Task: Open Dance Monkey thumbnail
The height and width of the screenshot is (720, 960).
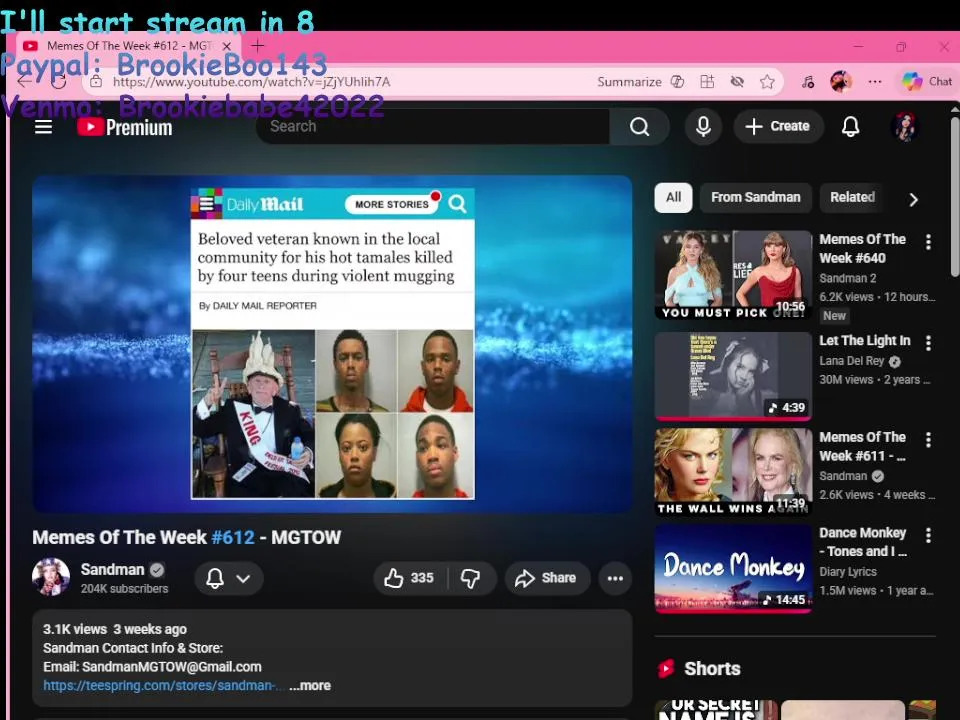Action: pyautogui.click(x=733, y=569)
